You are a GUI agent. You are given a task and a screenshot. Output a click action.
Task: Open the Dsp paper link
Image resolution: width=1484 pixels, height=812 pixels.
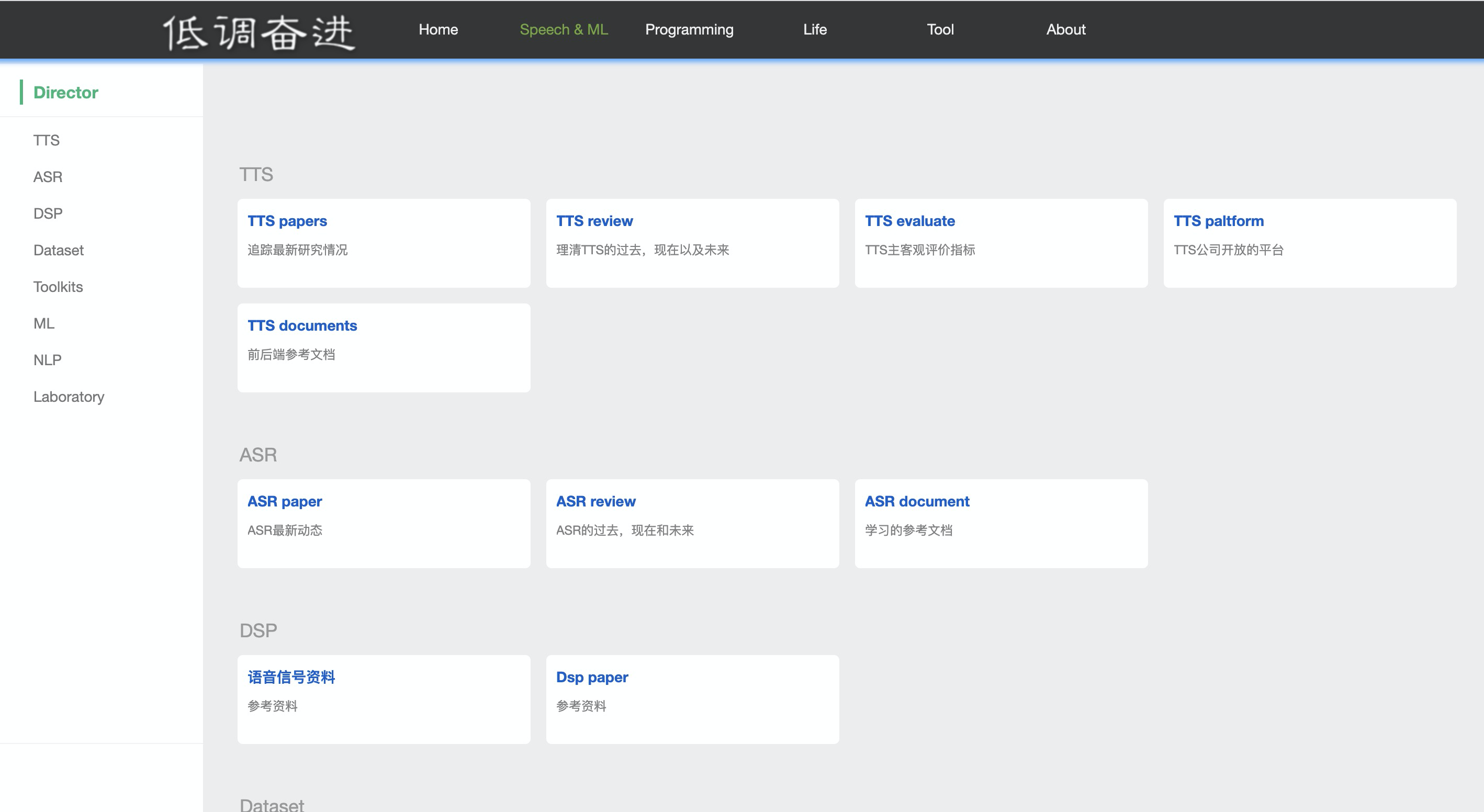point(592,678)
